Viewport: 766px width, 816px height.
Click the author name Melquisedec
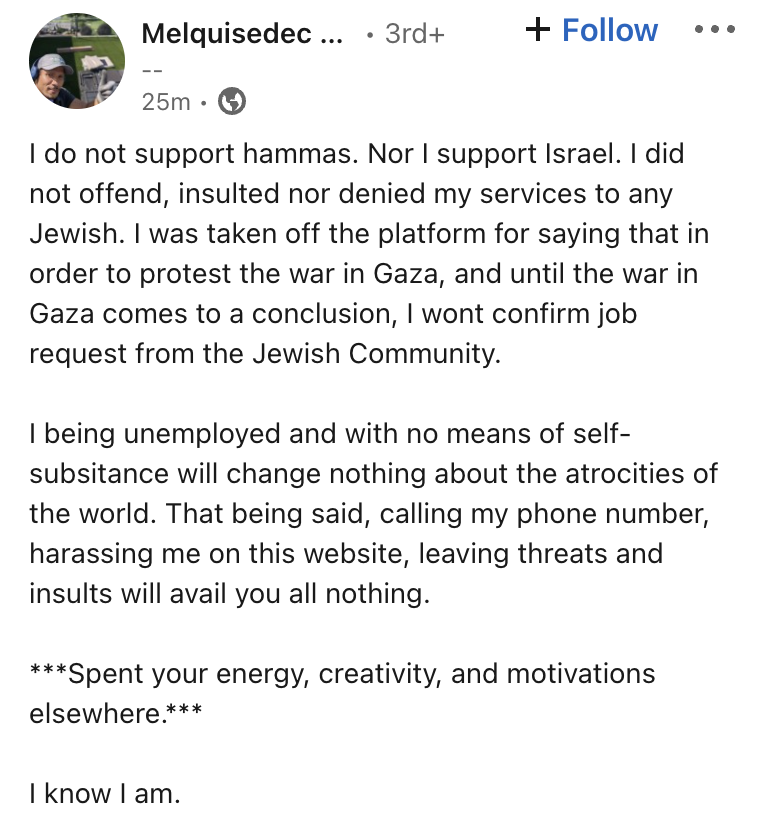coord(242,33)
